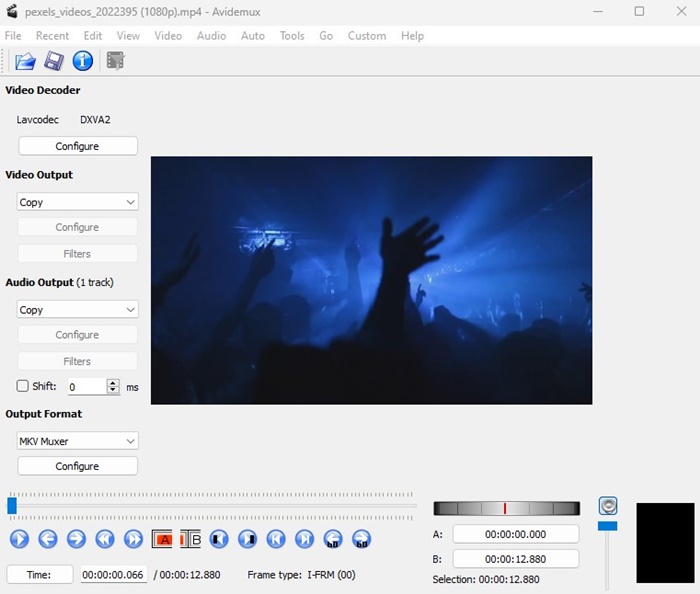
Task: Open the Help menu
Action: tap(412, 36)
